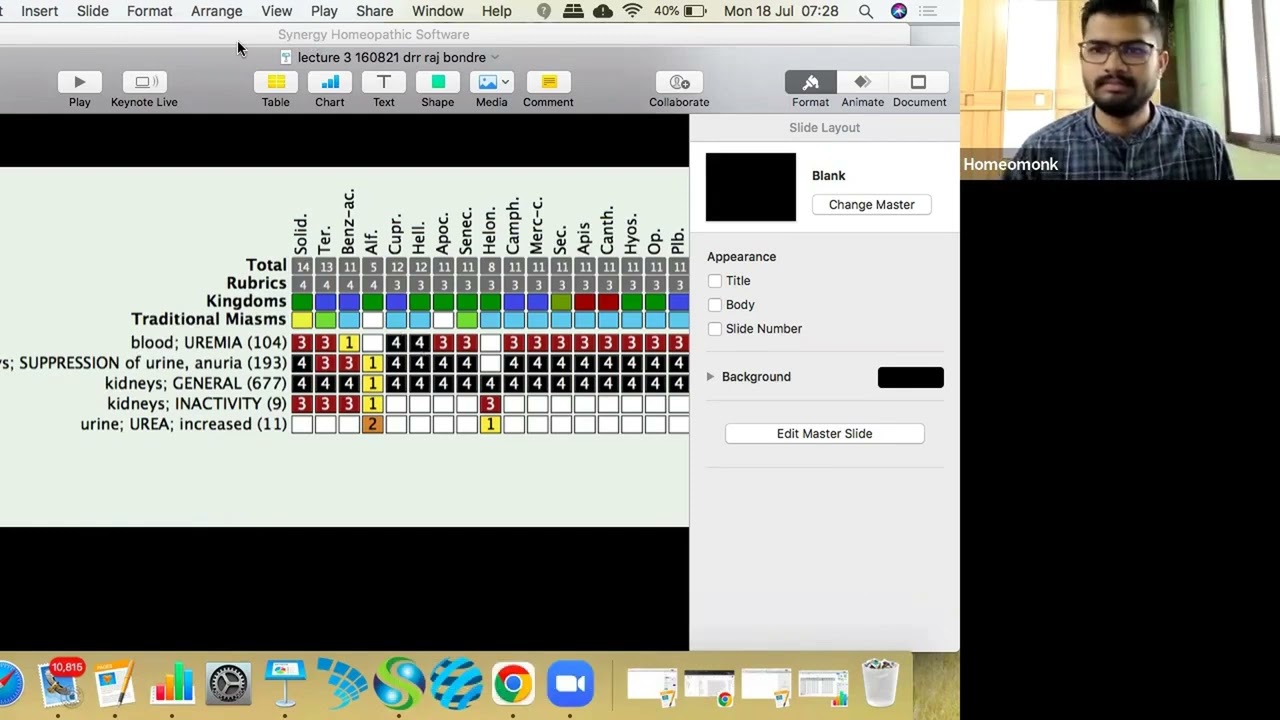Add a Shape from the toolbar
This screenshot has width=1280, height=720.
438,82
